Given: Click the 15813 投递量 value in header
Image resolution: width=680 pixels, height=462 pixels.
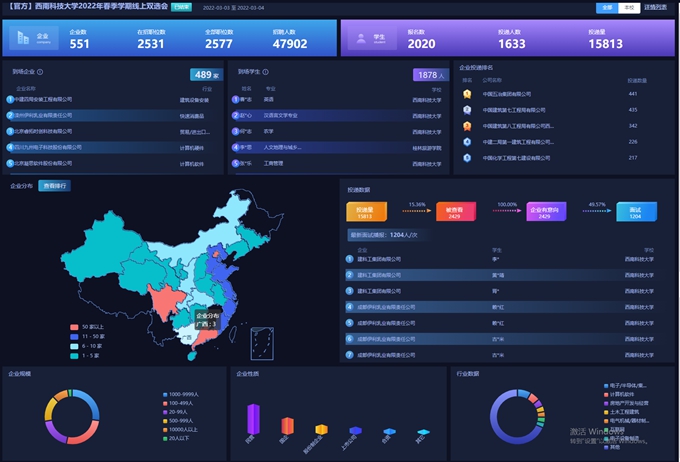Looking at the screenshot, I should click(605, 44).
